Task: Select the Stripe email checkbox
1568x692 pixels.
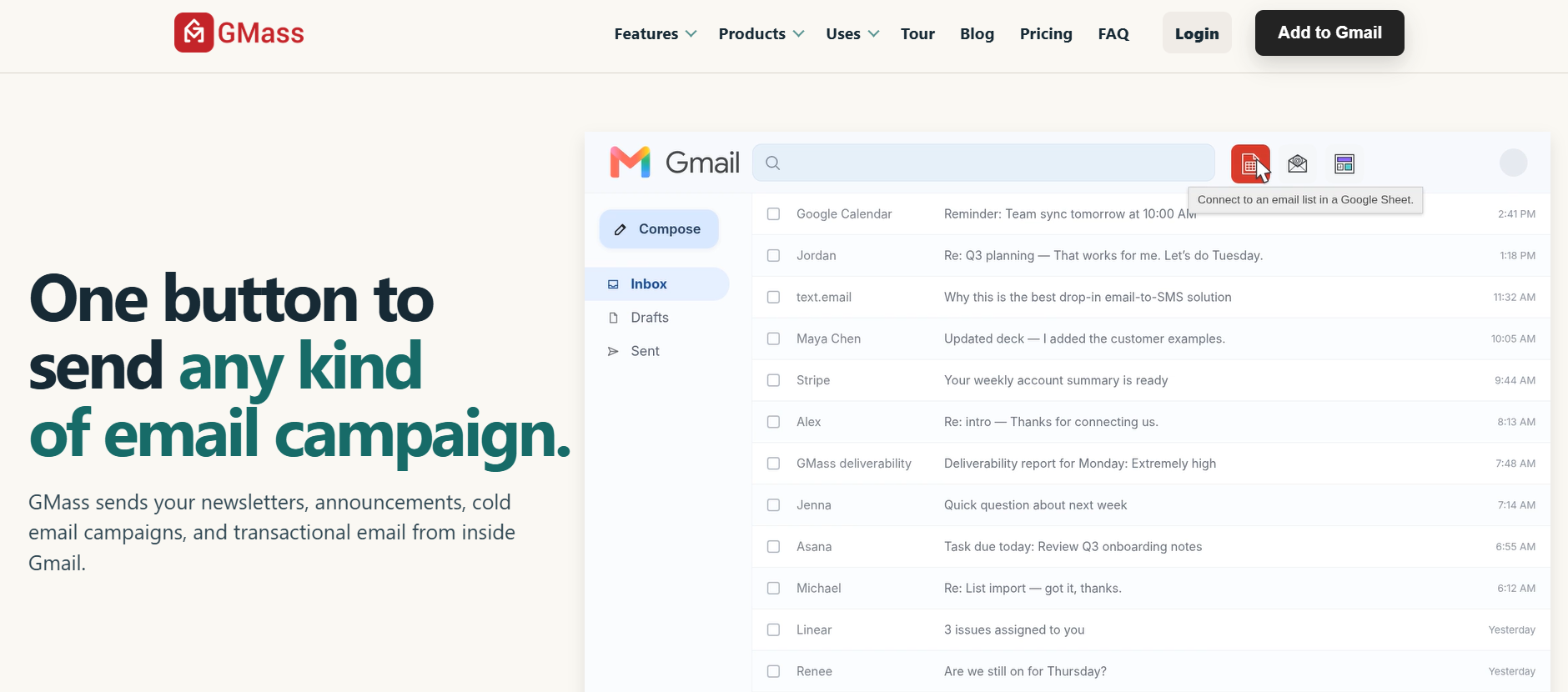Action: (x=773, y=380)
